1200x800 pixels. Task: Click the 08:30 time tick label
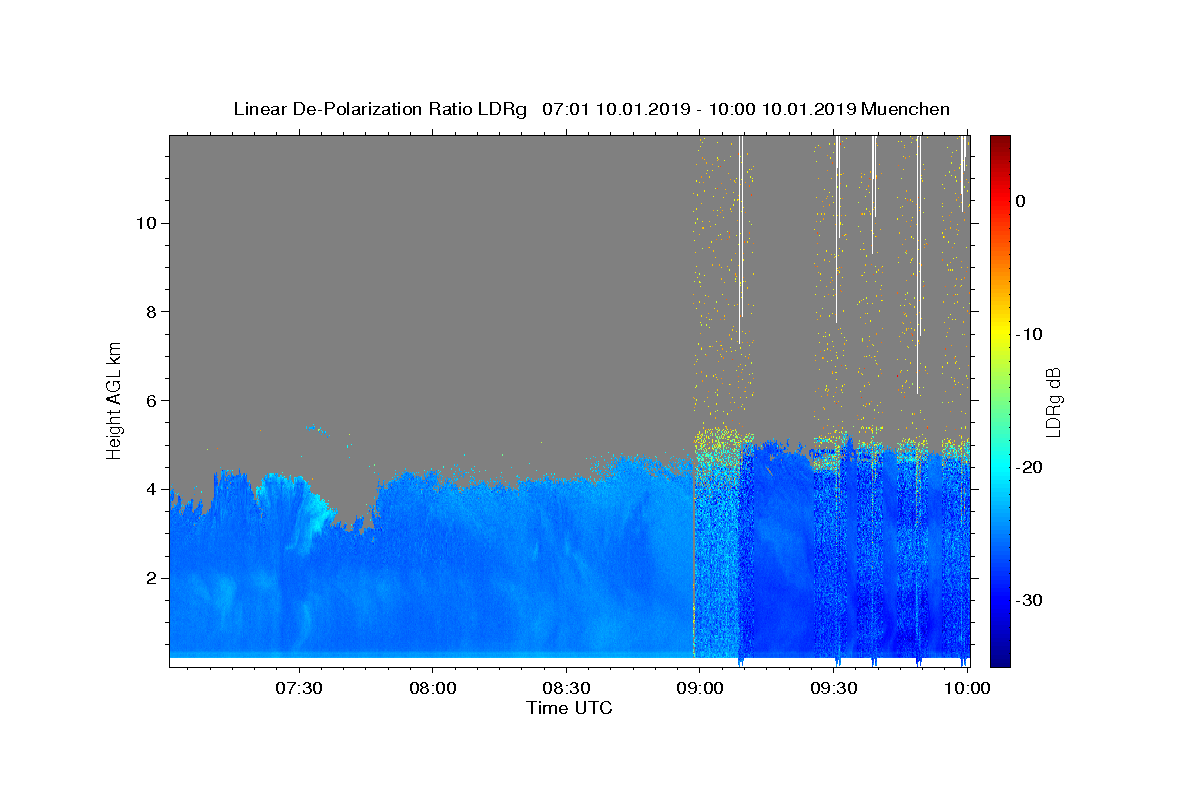(x=567, y=688)
